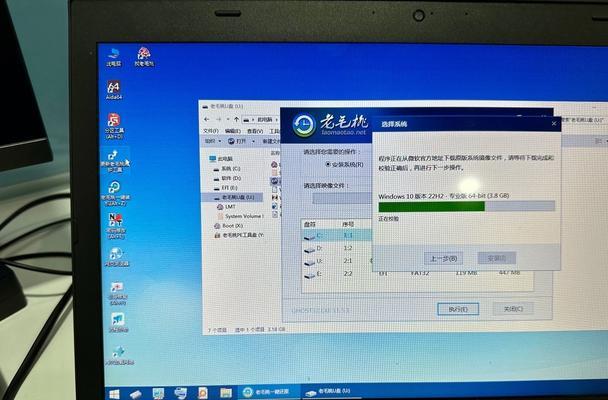Select 系统 (C:) in navigation tree

[x=227, y=169]
